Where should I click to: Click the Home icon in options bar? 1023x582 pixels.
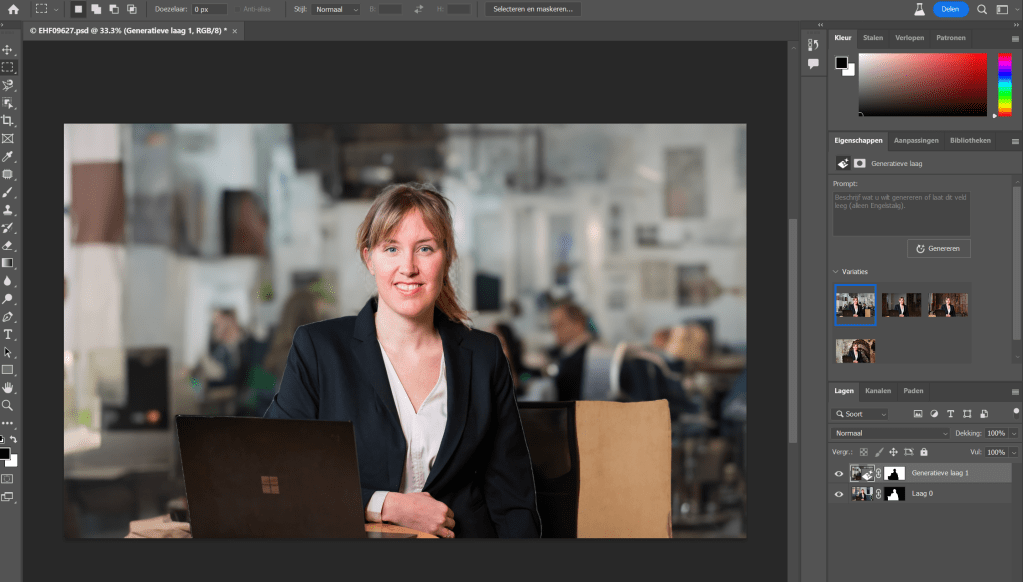13,9
